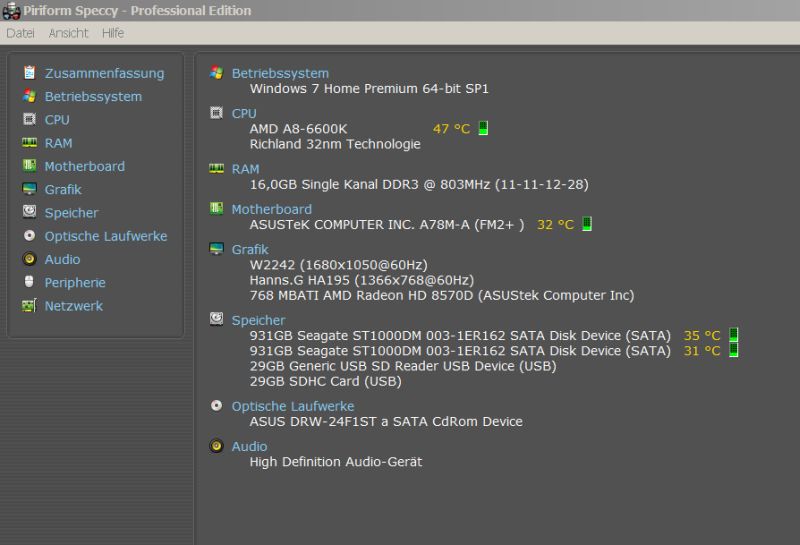Image resolution: width=800 pixels, height=545 pixels.
Task: Click the Peripherie mouse icon in sidebar
Action: 30,282
